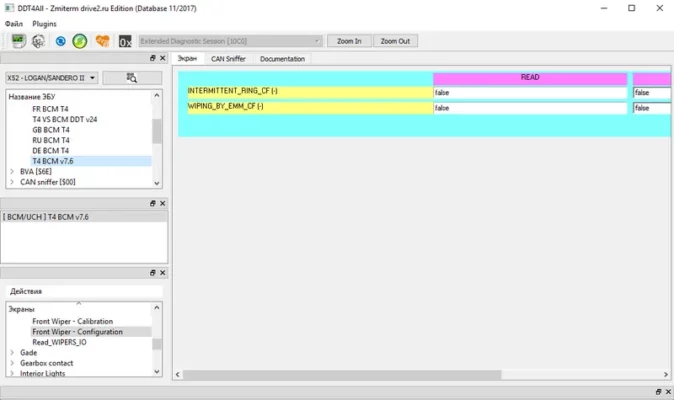Close the bottom docked panel
This screenshot has width=674, height=400.
click(668, 391)
